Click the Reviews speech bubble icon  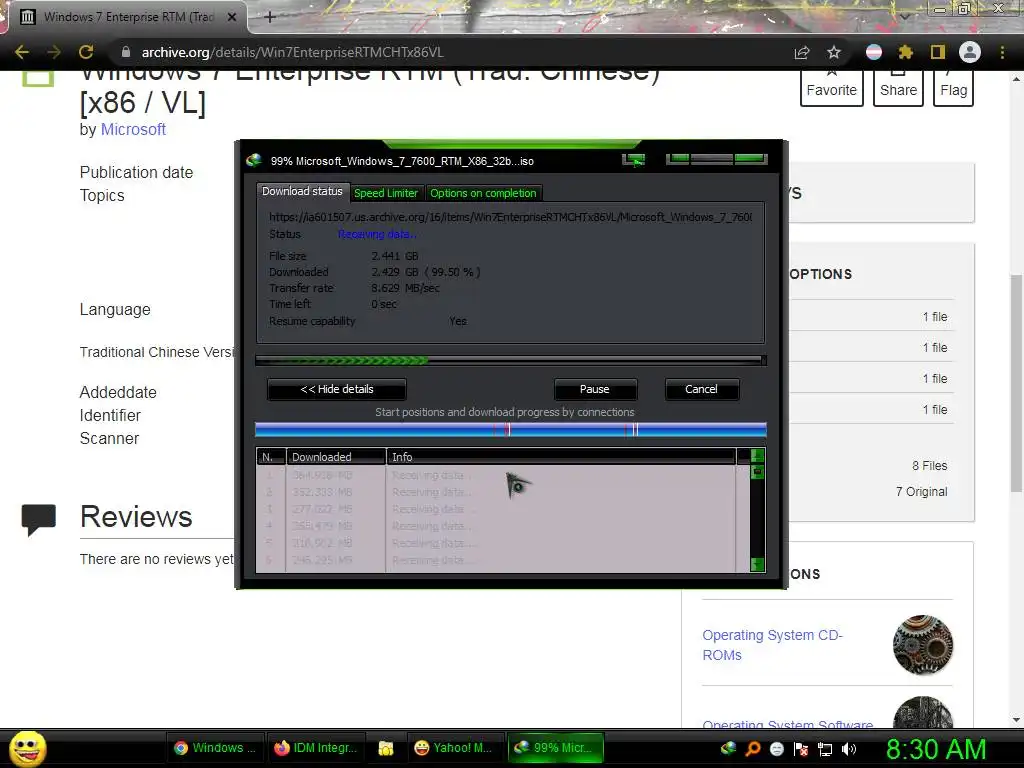pyautogui.click(x=39, y=519)
